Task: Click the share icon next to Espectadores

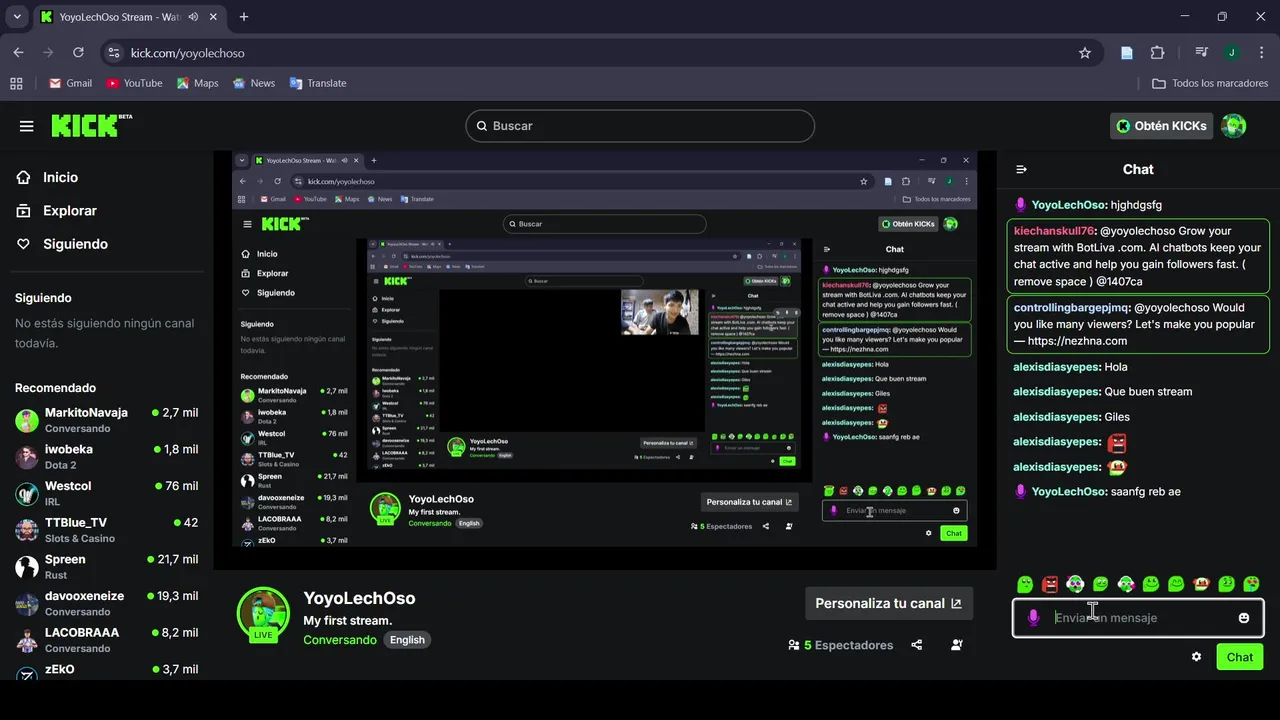Action: (917, 645)
